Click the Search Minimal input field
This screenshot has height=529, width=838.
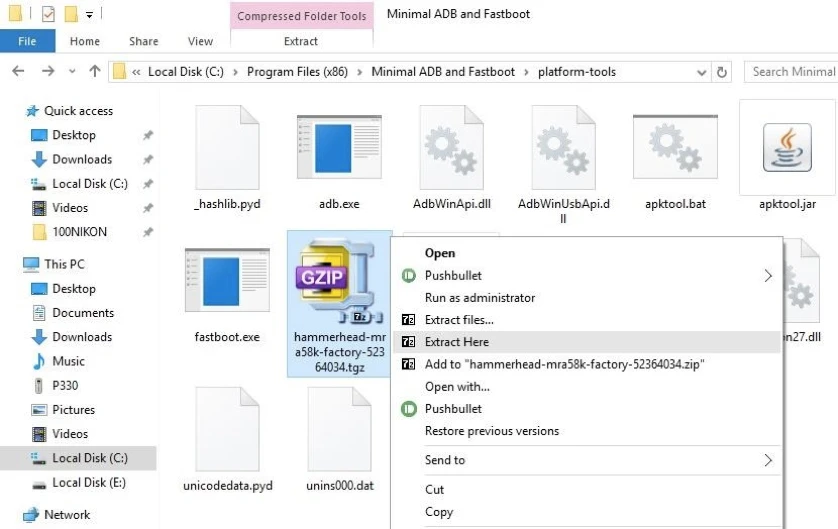point(792,72)
